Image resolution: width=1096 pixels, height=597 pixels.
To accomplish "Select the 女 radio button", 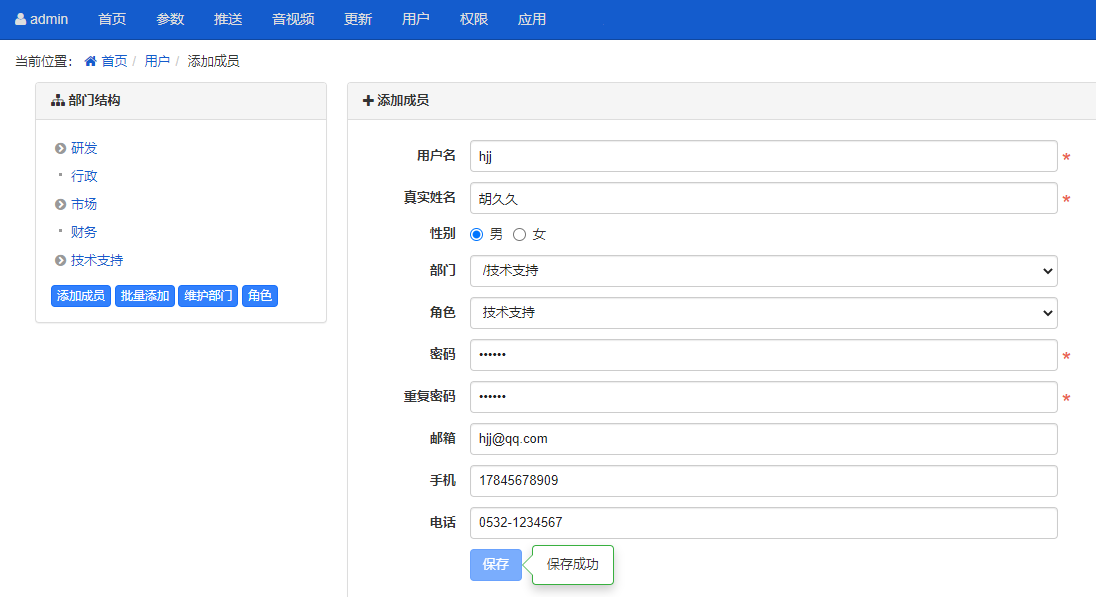I will [x=519, y=234].
